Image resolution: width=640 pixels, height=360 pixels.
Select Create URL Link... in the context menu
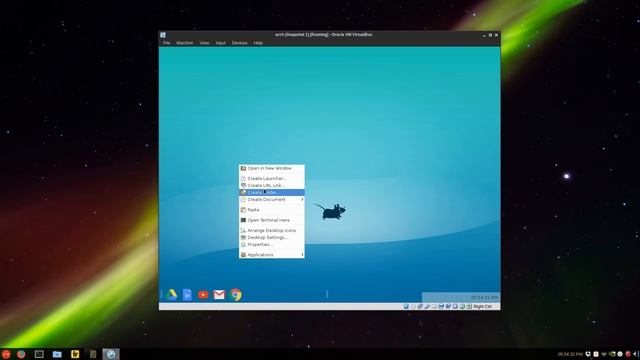pyautogui.click(x=272, y=185)
